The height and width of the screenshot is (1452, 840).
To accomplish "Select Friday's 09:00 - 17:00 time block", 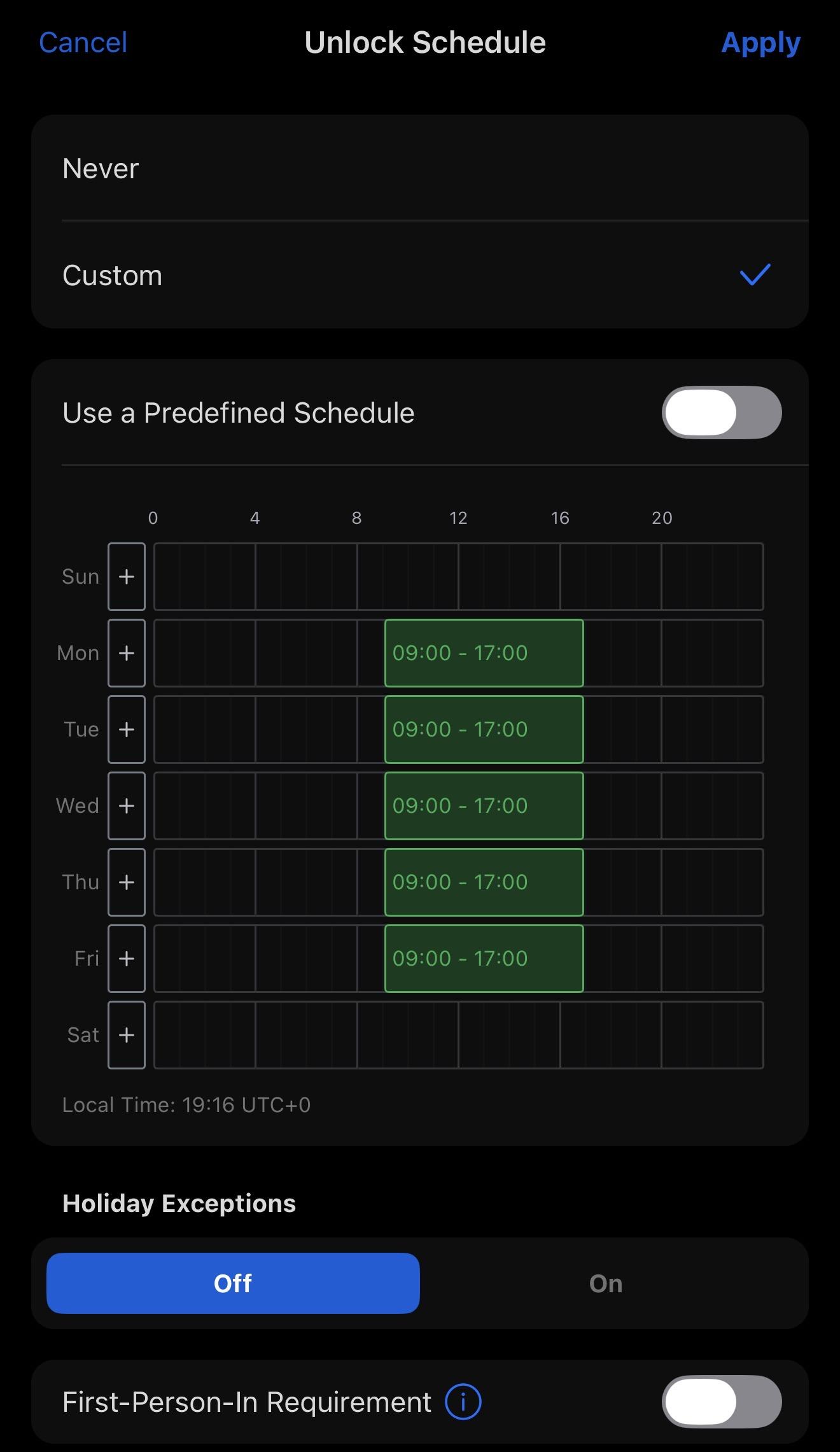I will click(x=484, y=959).
